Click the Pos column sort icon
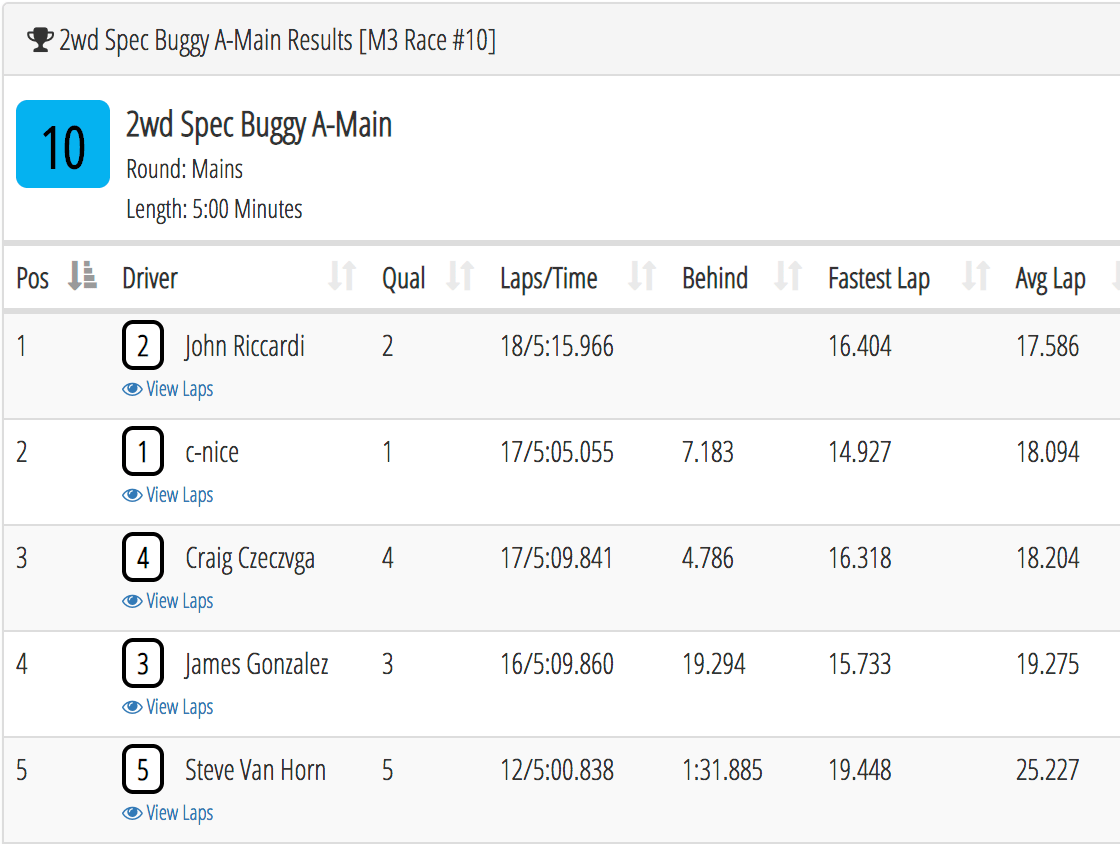Viewport: 1120px width, 844px height. click(x=82, y=277)
